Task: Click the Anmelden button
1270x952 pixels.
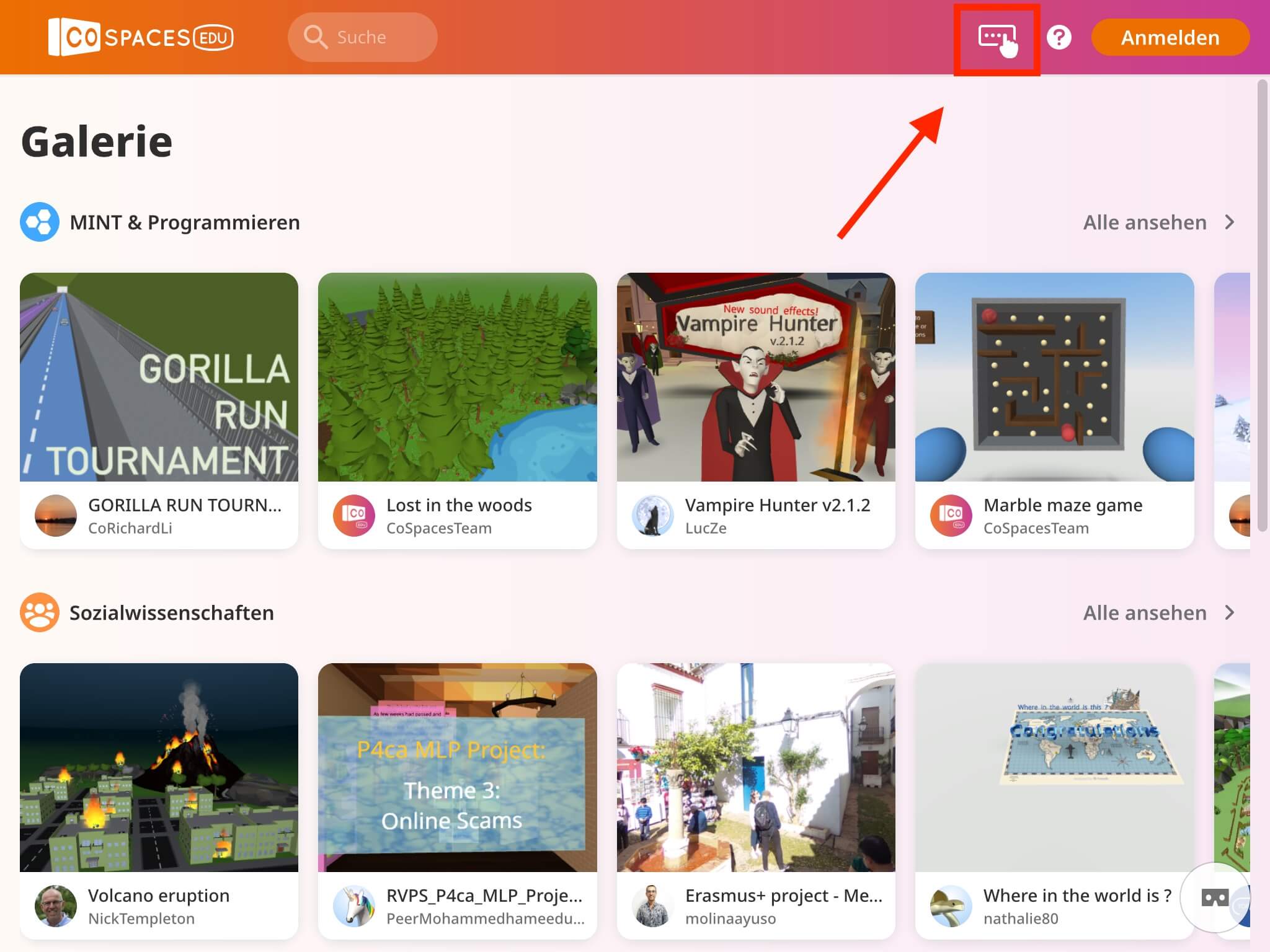Action: [1170, 37]
